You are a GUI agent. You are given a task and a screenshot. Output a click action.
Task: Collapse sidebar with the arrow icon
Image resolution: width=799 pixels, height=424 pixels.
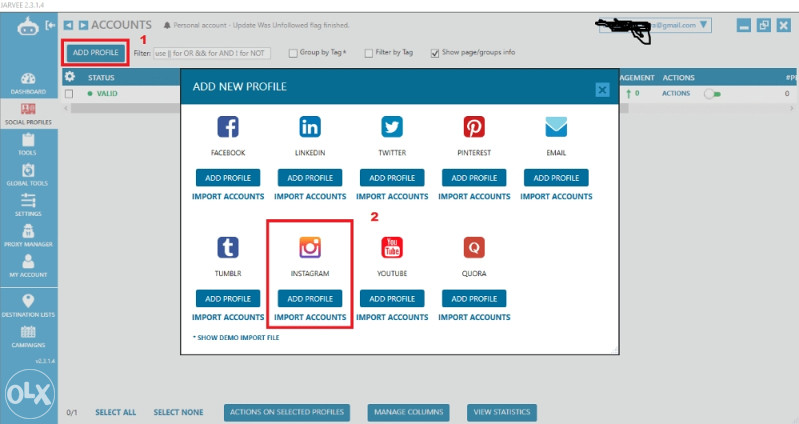(x=50, y=25)
